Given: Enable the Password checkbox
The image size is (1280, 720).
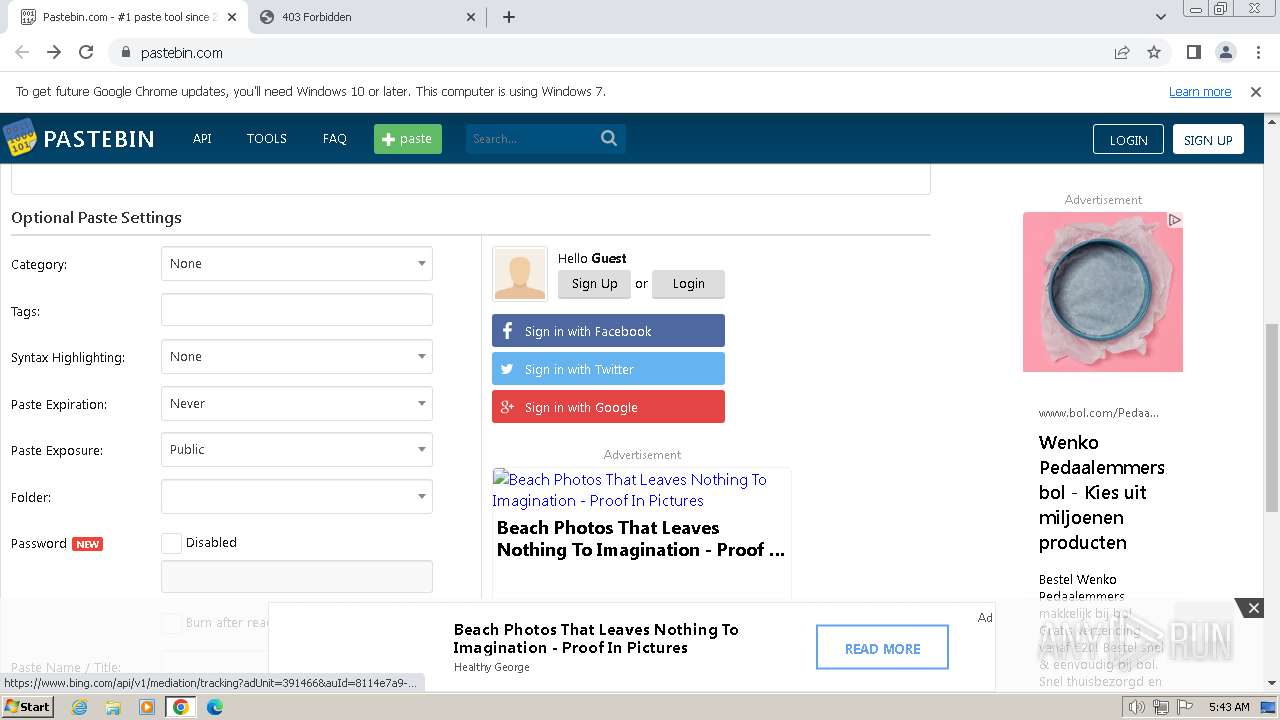Looking at the screenshot, I should [x=171, y=543].
